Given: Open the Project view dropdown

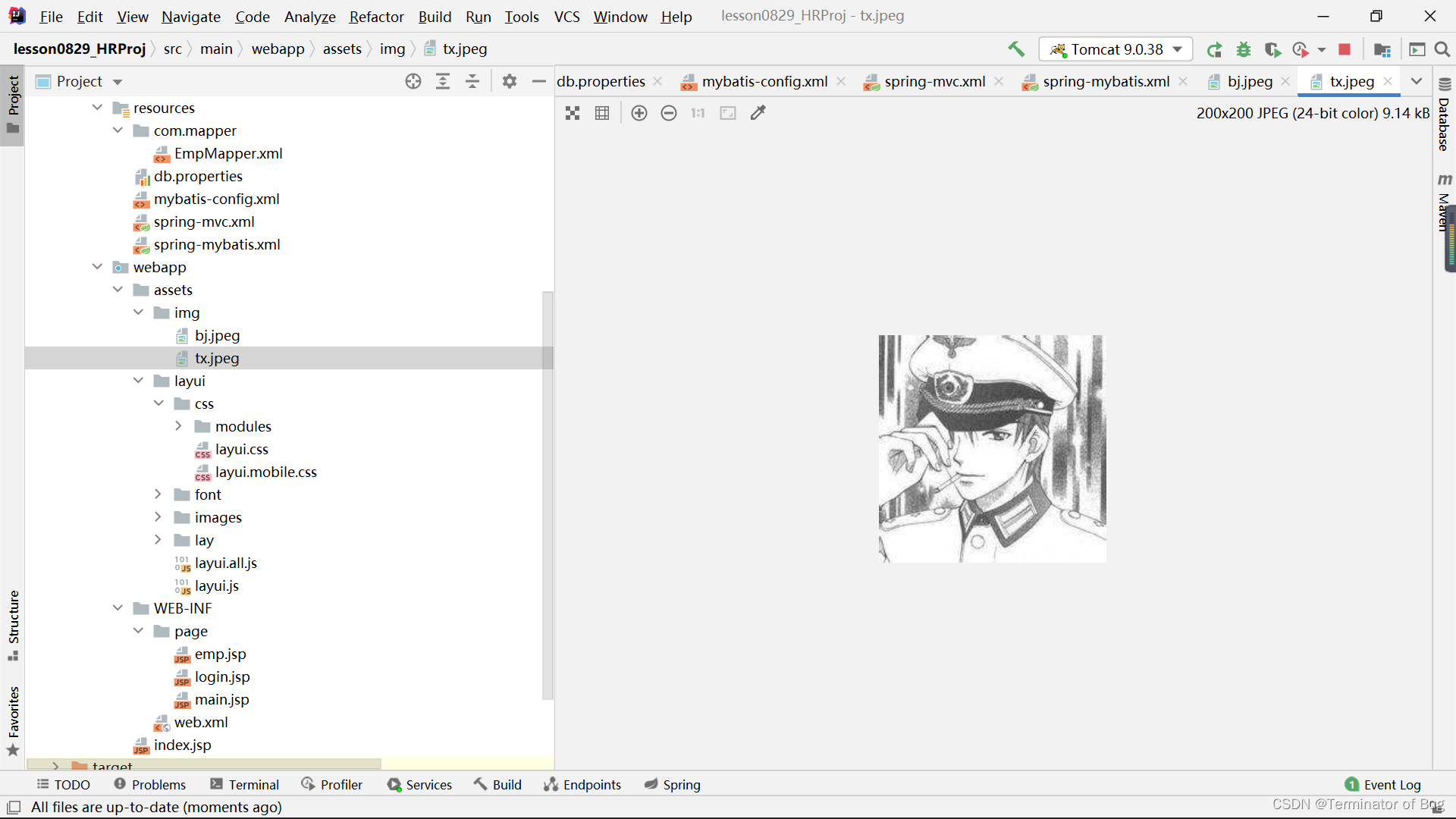Looking at the screenshot, I should [x=118, y=82].
